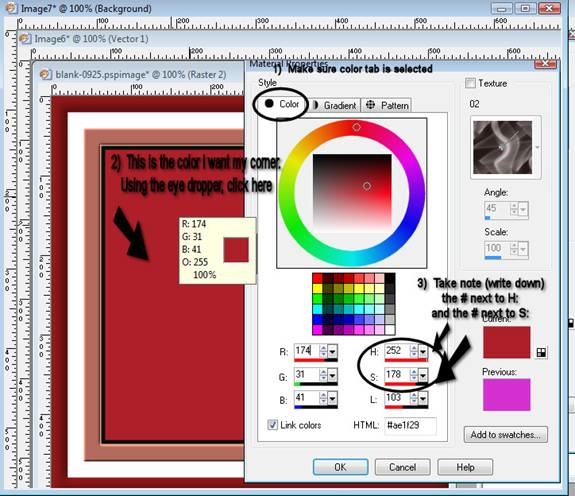This screenshot has width=575, height=496.
Task: Pick the green swatch in basic colors grid
Action: point(317,298)
